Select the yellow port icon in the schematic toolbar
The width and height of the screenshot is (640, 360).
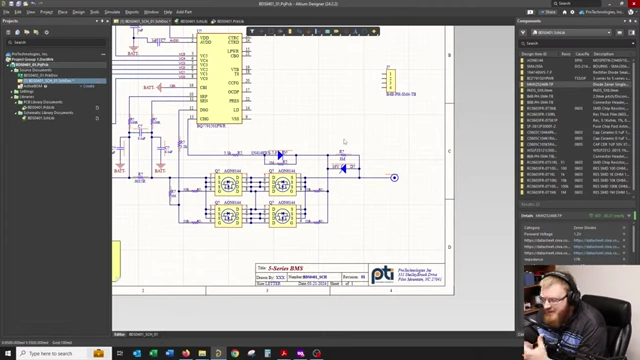[337, 31]
